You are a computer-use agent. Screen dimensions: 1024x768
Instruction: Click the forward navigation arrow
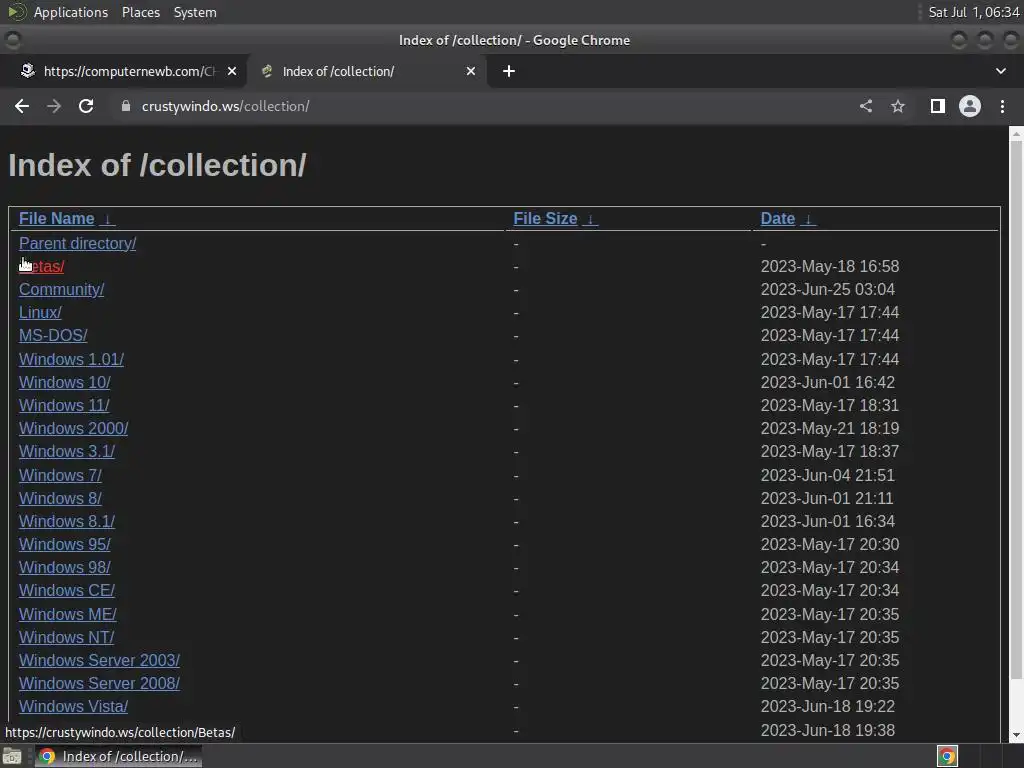[x=54, y=106]
